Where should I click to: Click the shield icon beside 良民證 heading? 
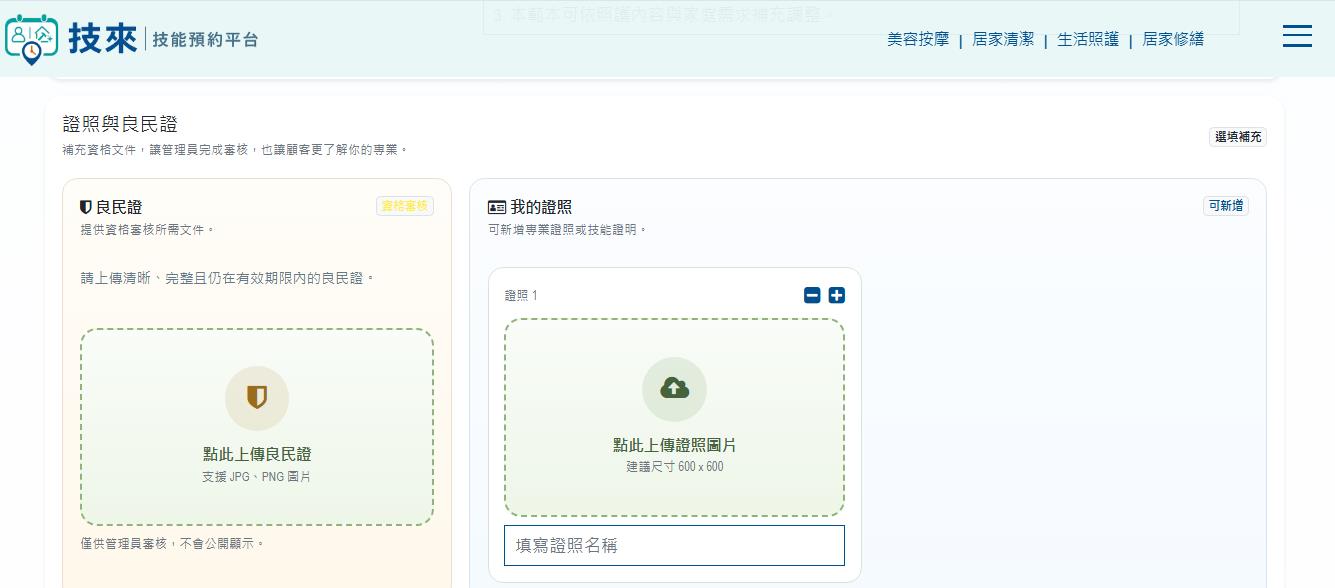[x=86, y=207]
